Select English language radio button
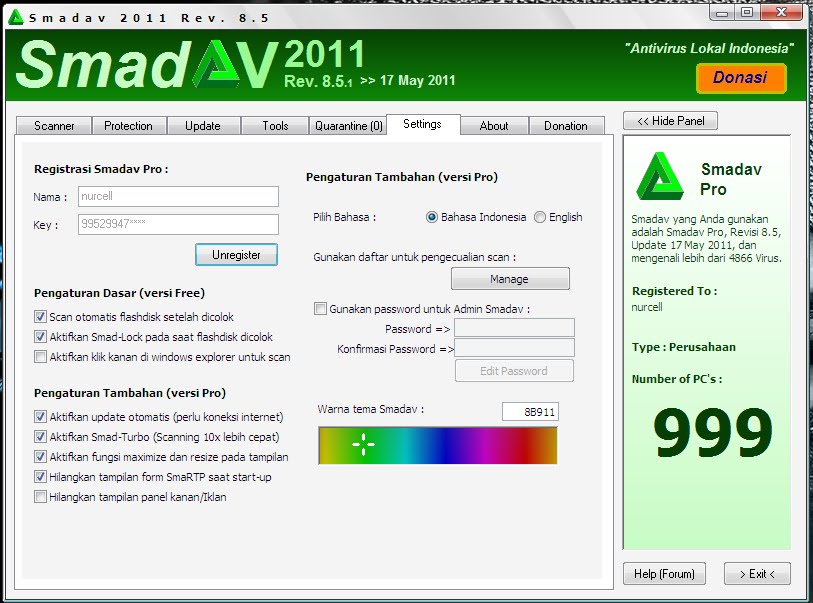The width and height of the screenshot is (813, 603). [540, 217]
